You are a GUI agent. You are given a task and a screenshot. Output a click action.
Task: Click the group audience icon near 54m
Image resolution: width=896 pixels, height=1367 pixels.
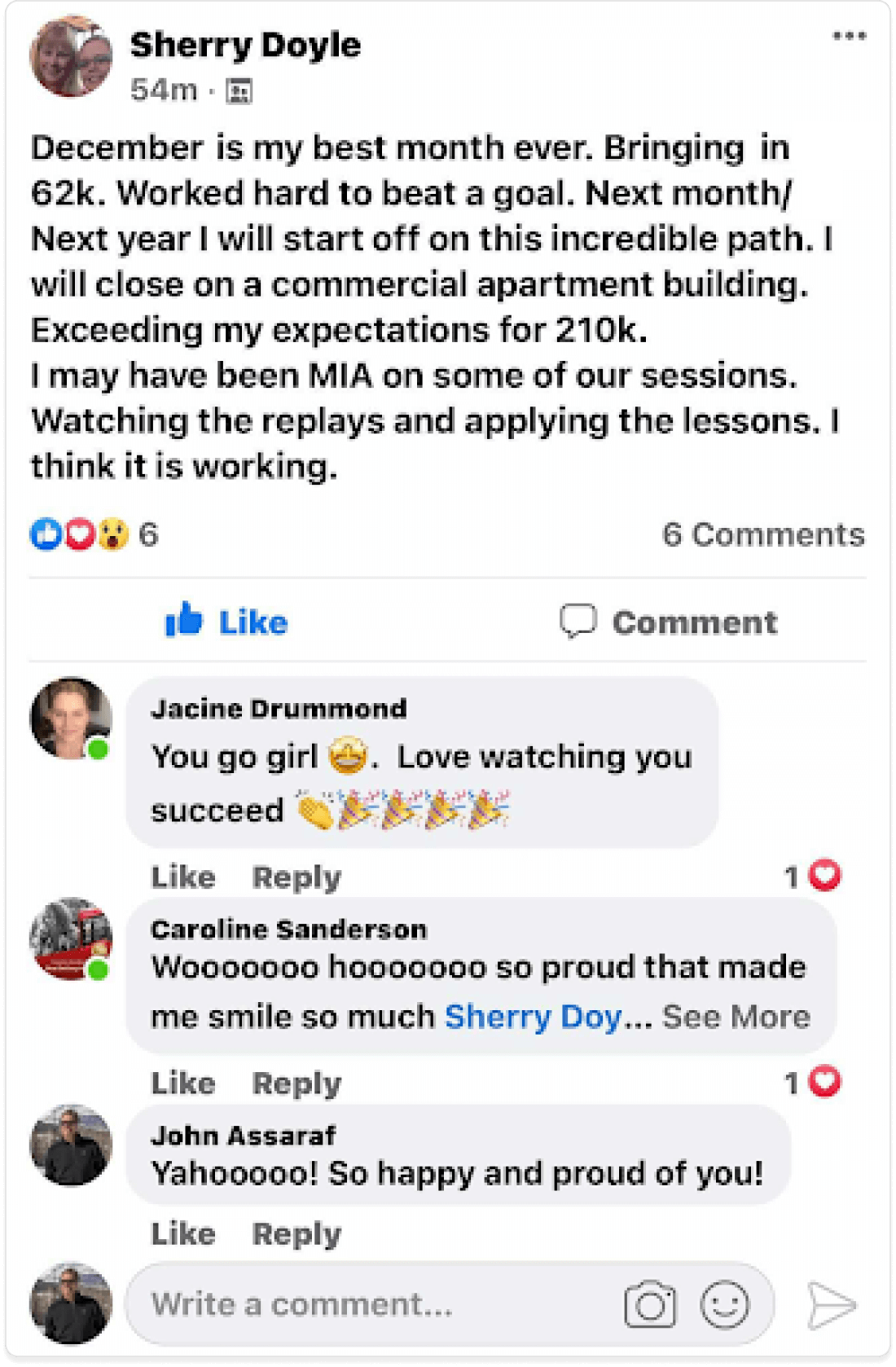pyautogui.click(x=239, y=90)
